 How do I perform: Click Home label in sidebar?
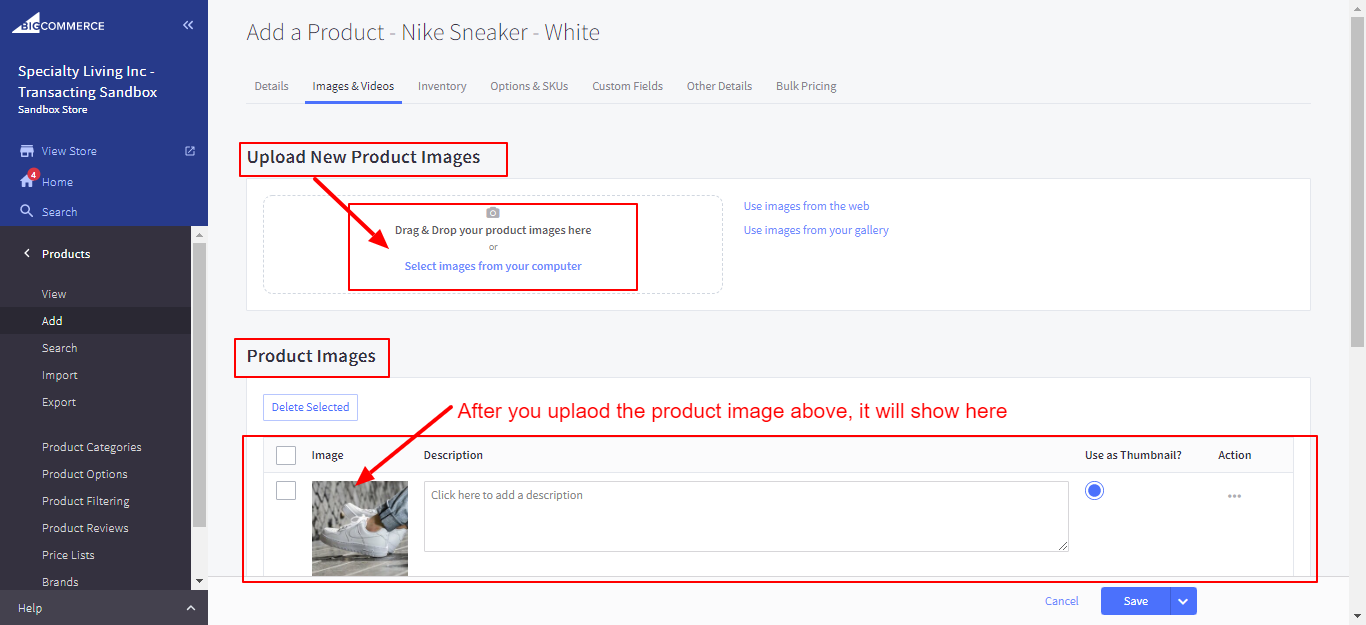click(x=57, y=182)
